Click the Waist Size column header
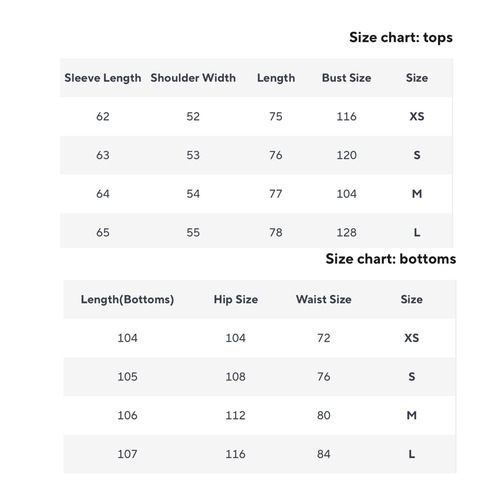Viewport: 500px width, 500px height. pos(324,299)
